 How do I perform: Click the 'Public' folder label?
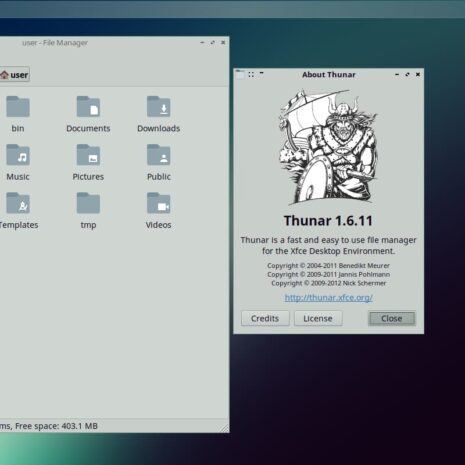click(x=159, y=177)
